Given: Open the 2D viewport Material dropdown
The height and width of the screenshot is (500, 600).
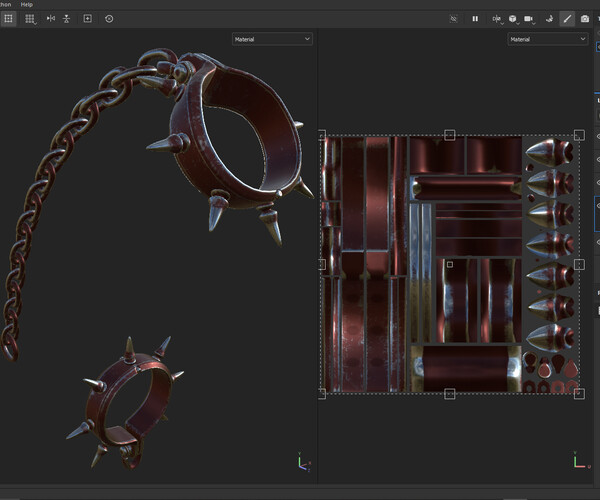Looking at the screenshot, I should click(x=548, y=39).
